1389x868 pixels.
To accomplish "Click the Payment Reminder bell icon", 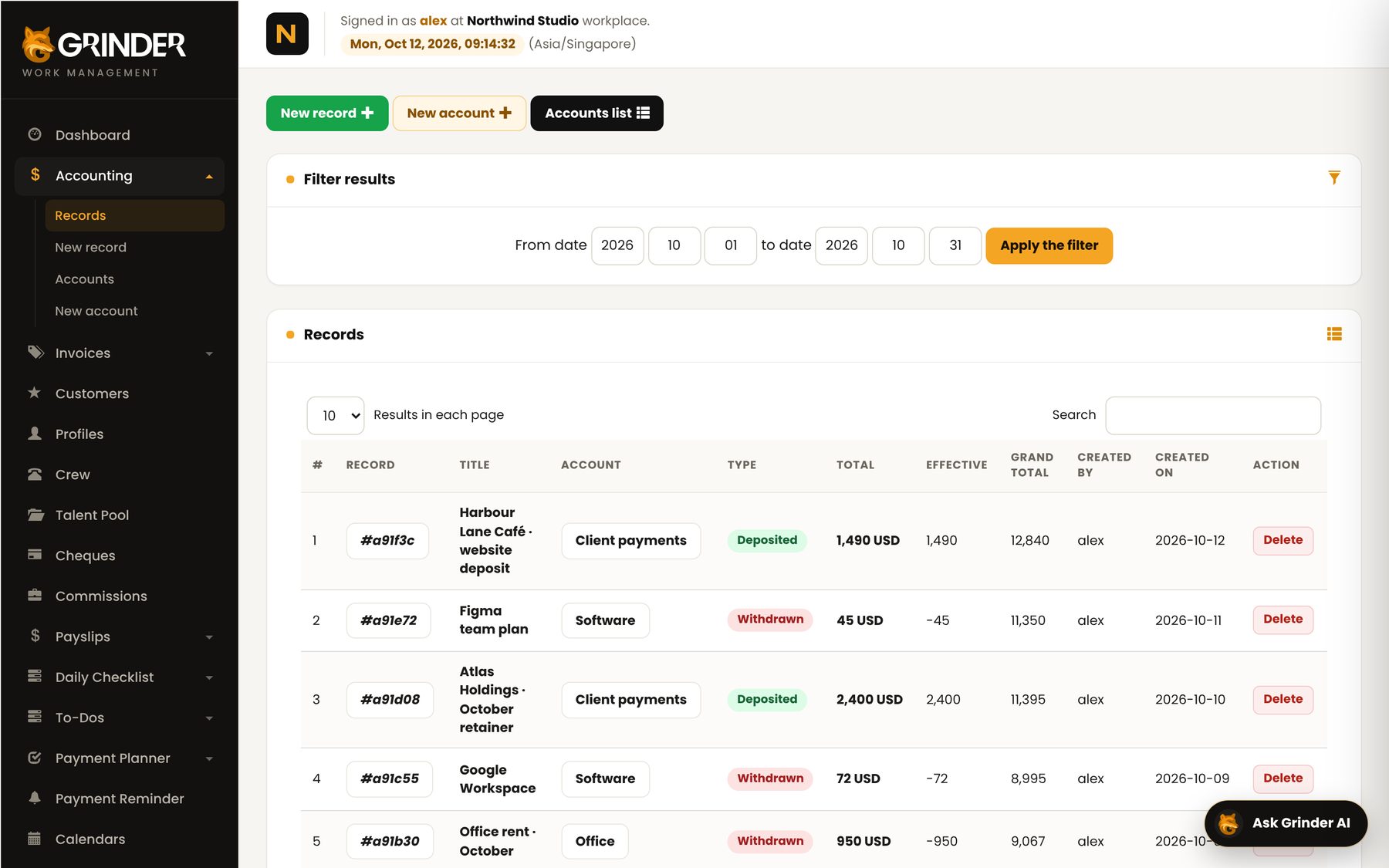I will [35, 798].
